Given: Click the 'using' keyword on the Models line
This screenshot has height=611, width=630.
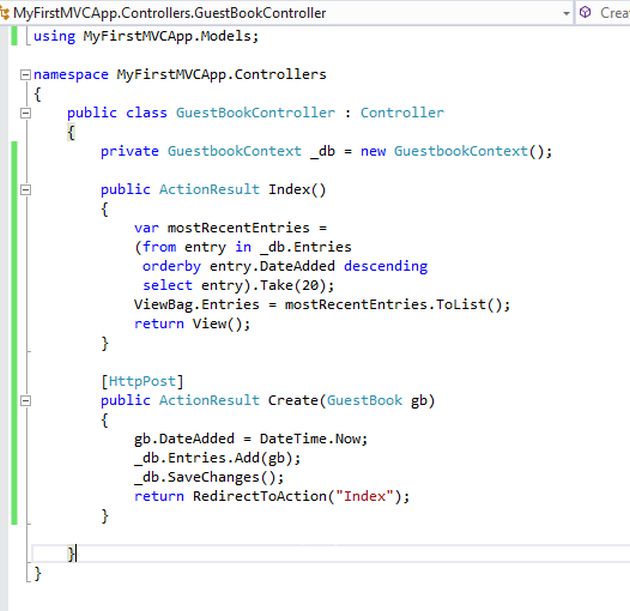Looking at the screenshot, I should (x=54, y=36).
